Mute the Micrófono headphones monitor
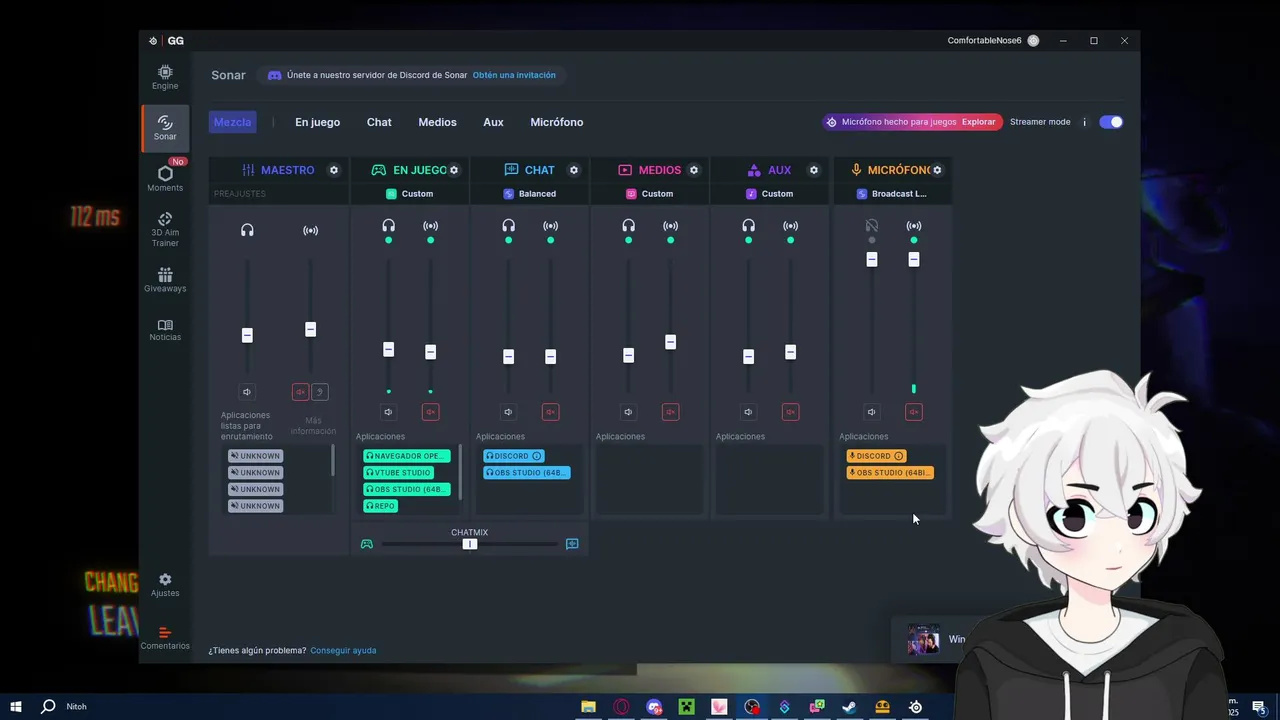The image size is (1280, 720). tap(872, 412)
